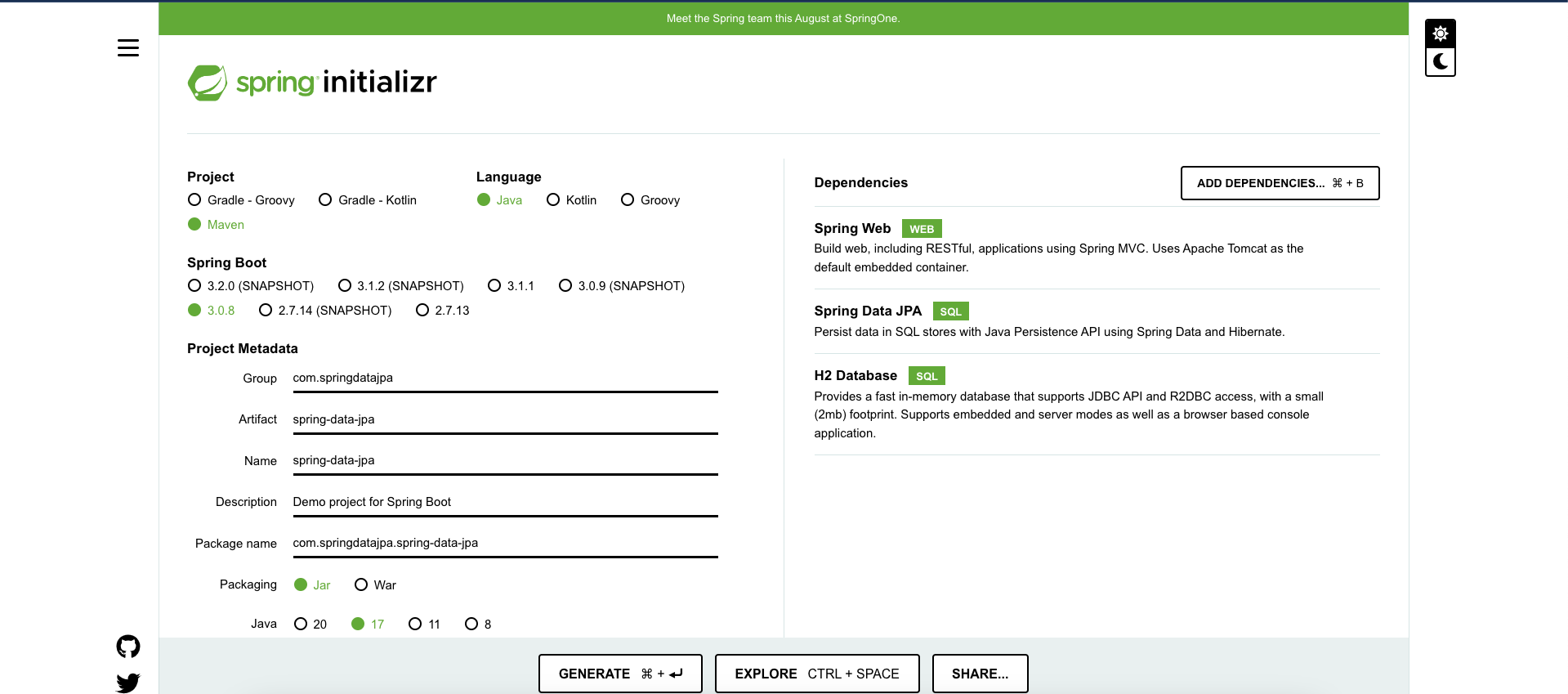Choose War packaging

(x=375, y=585)
